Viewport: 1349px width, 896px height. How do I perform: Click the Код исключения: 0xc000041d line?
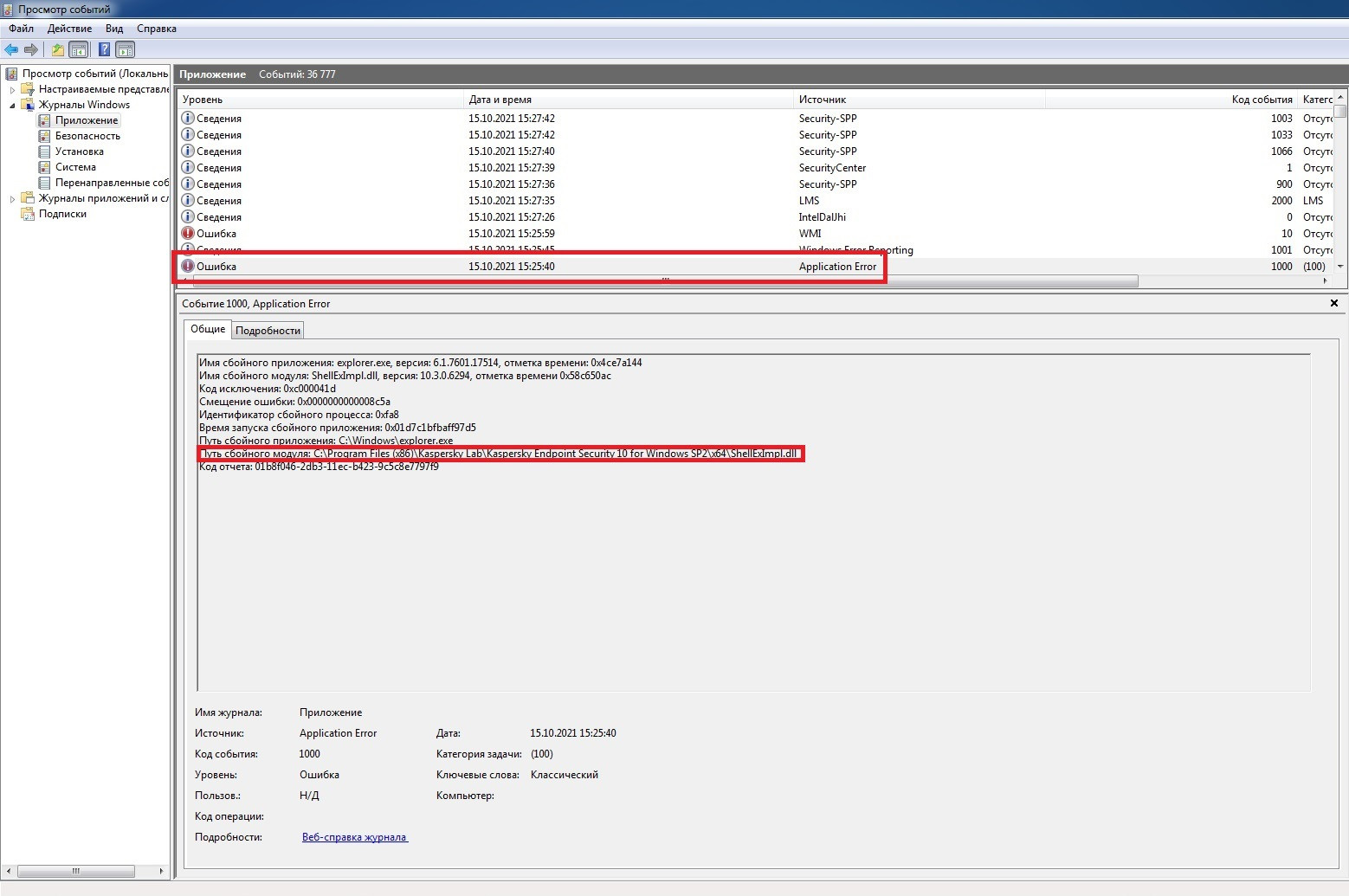(268, 389)
